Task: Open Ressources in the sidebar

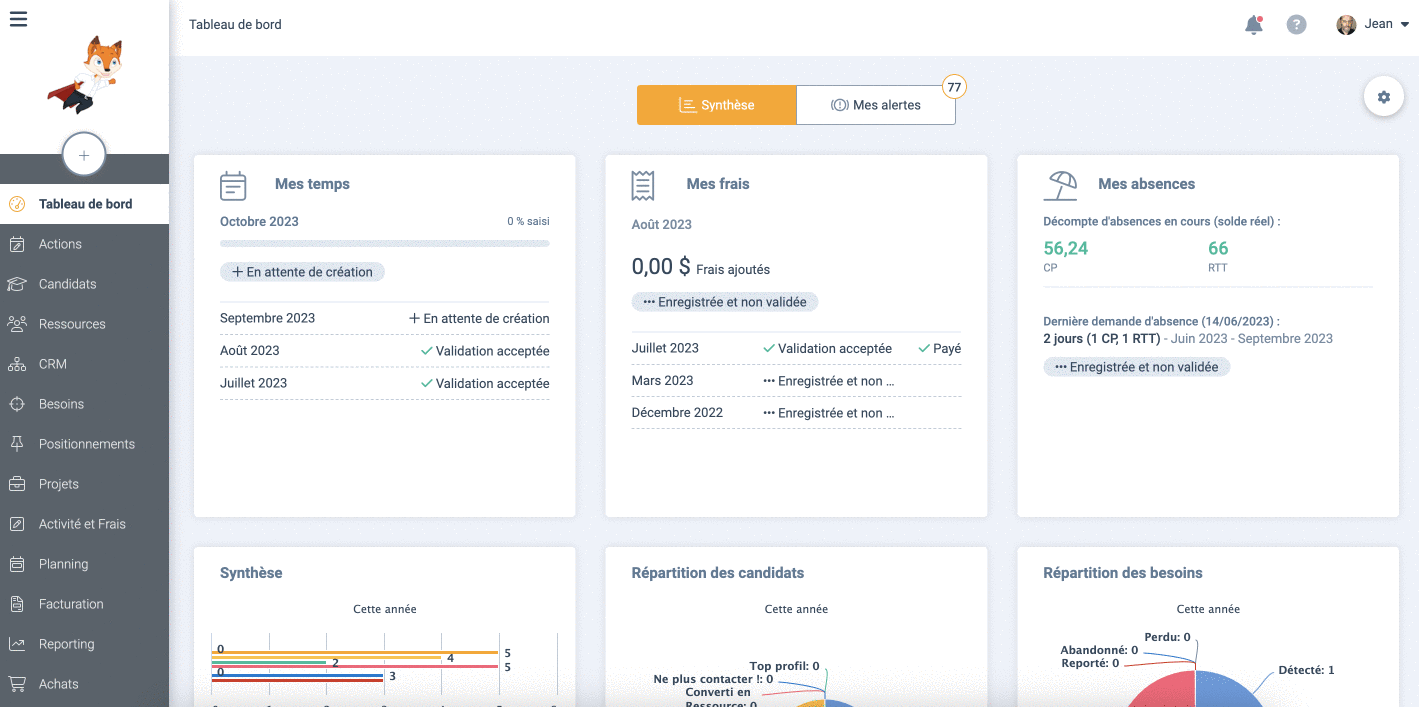Action: (x=84, y=324)
